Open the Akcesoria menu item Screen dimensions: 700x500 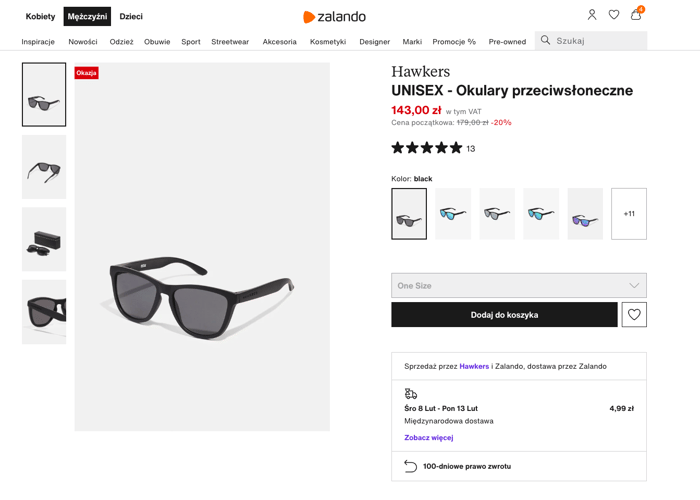(x=279, y=42)
